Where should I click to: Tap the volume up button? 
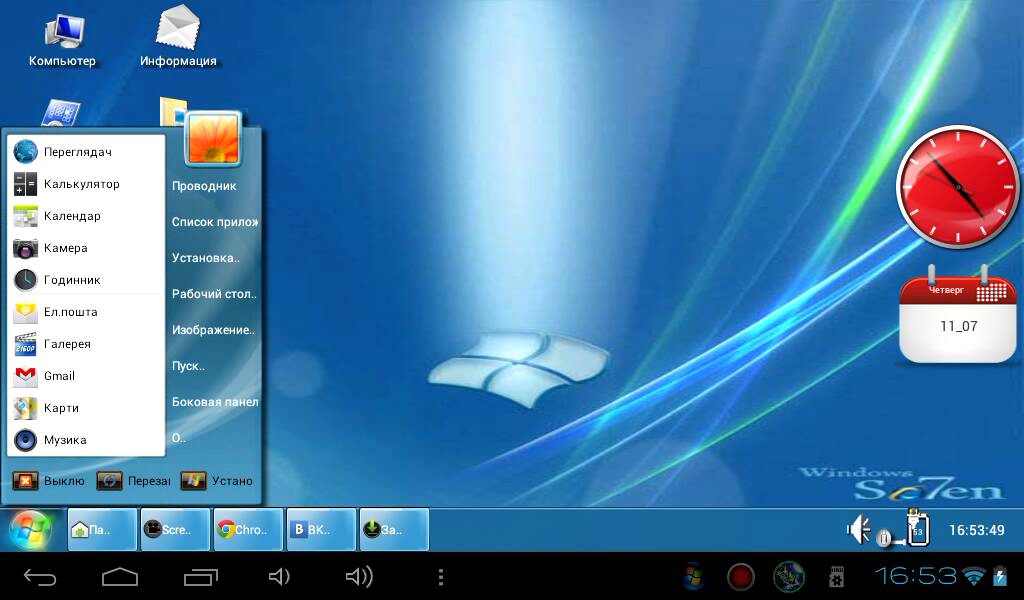click(x=359, y=576)
